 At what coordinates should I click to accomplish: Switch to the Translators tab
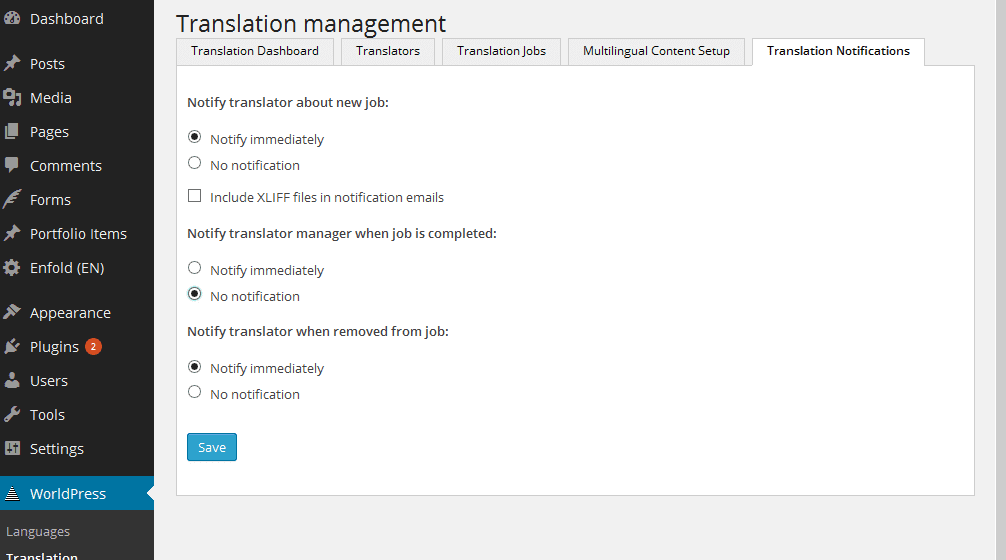click(388, 51)
